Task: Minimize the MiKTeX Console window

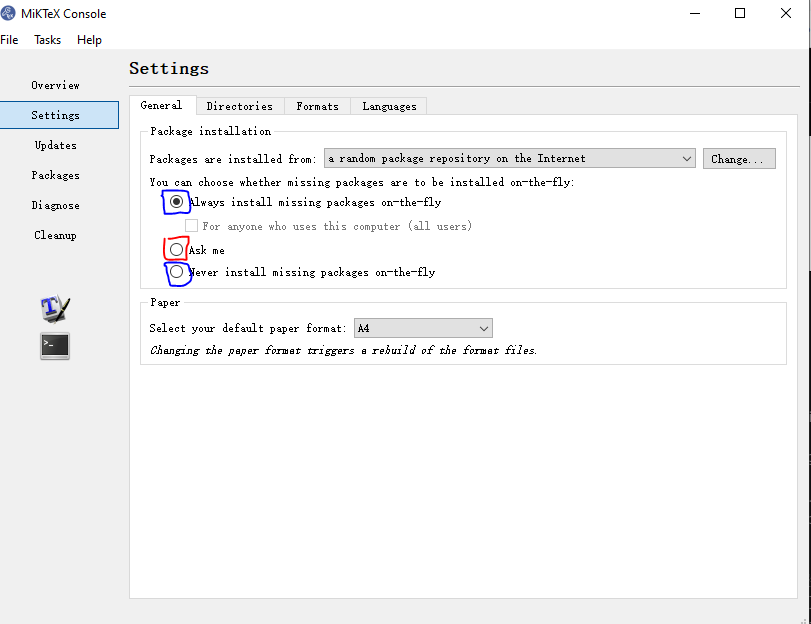Action: (695, 13)
